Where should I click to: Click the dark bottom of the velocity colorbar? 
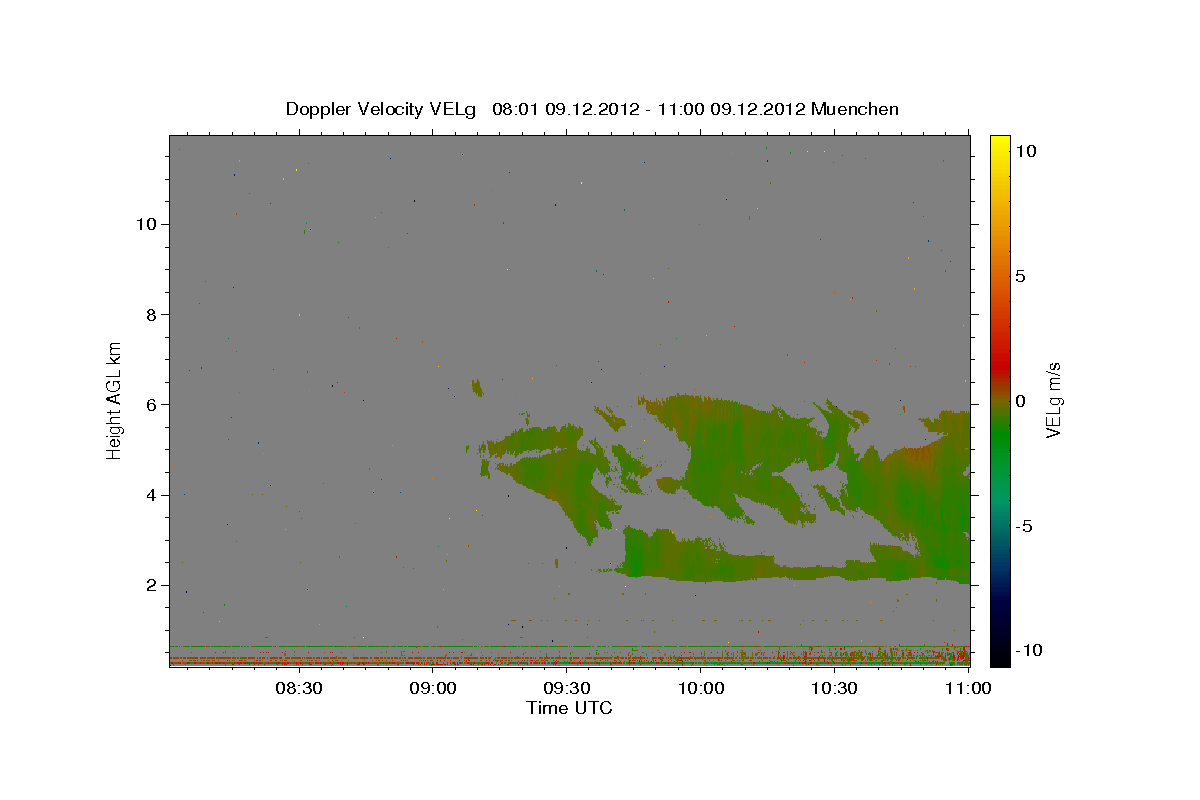coord(999,650)
